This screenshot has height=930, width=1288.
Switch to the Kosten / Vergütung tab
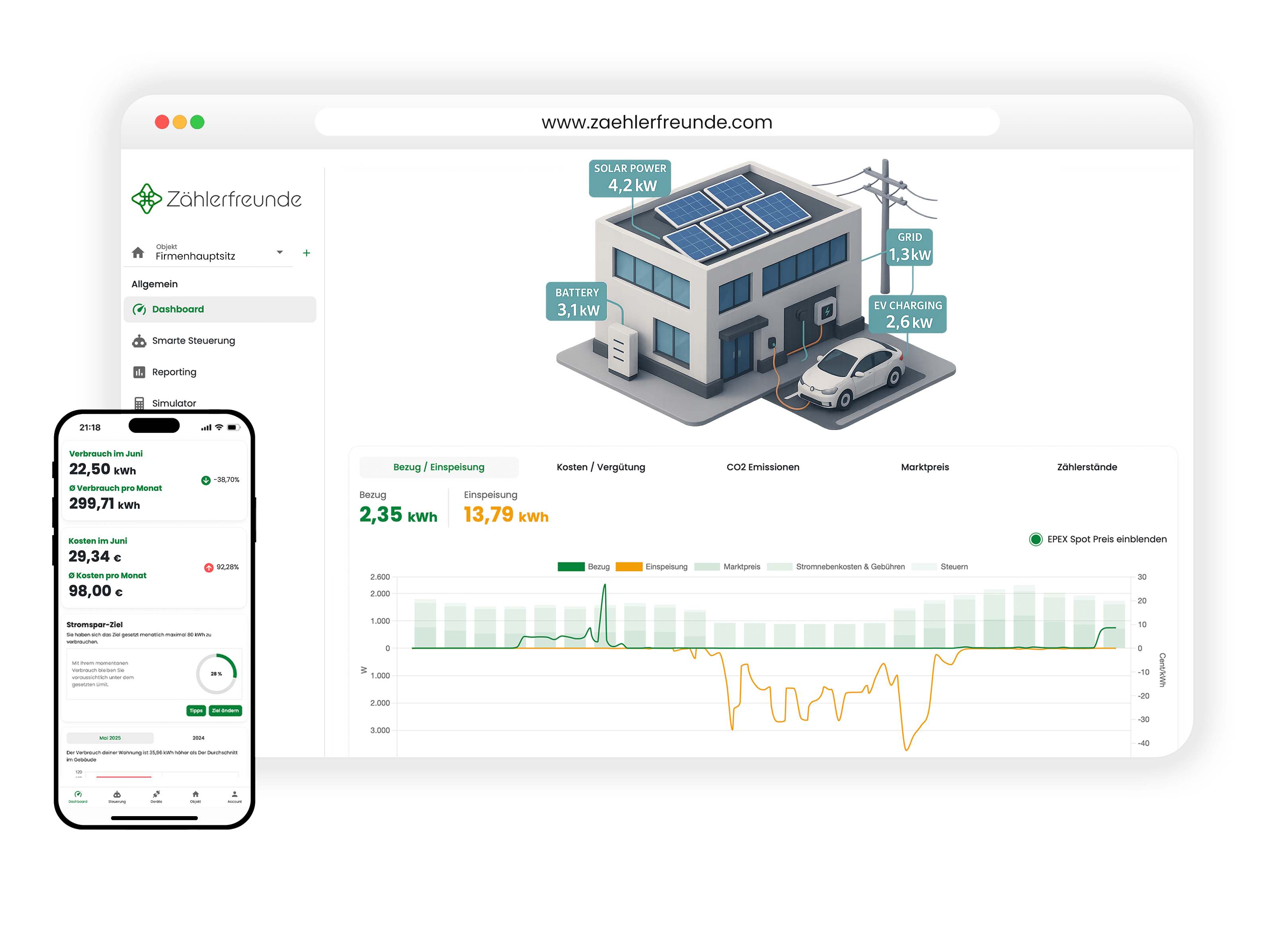[x=601, y=467]
